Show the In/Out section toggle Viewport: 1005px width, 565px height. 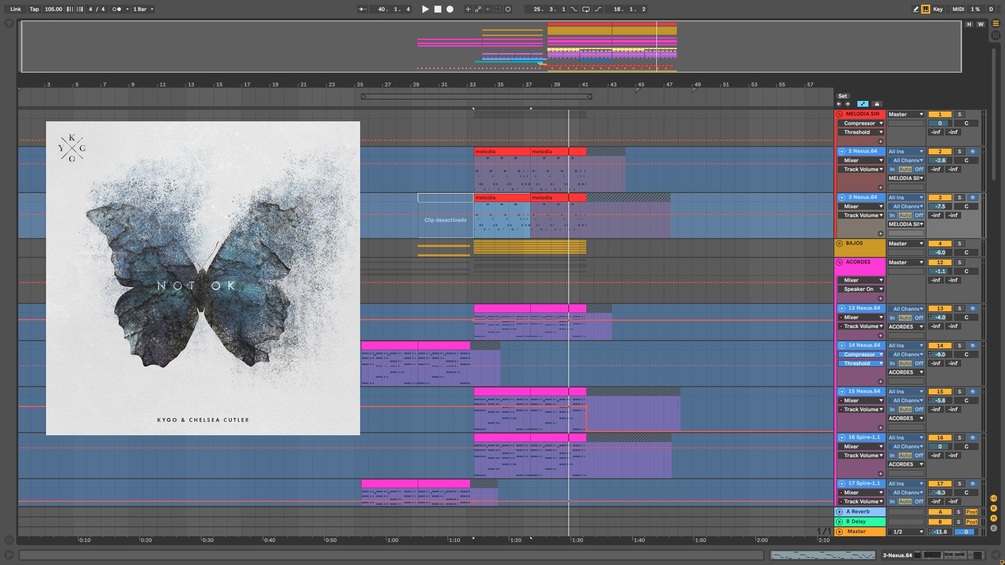(994, 498)
